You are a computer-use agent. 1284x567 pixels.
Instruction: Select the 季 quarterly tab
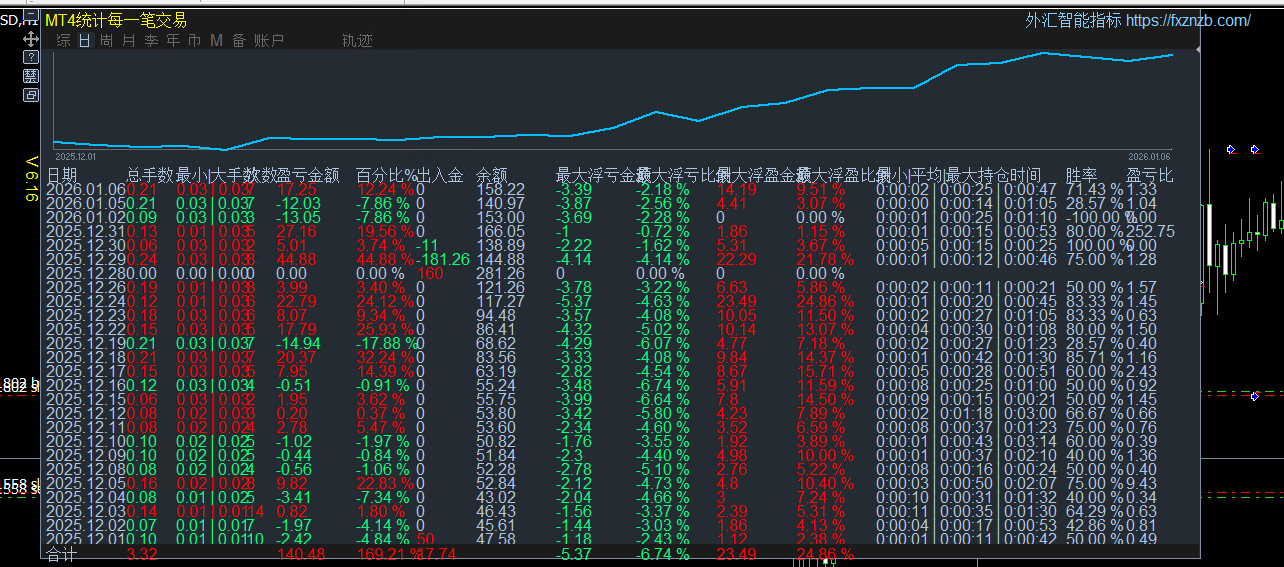(151, 41)
